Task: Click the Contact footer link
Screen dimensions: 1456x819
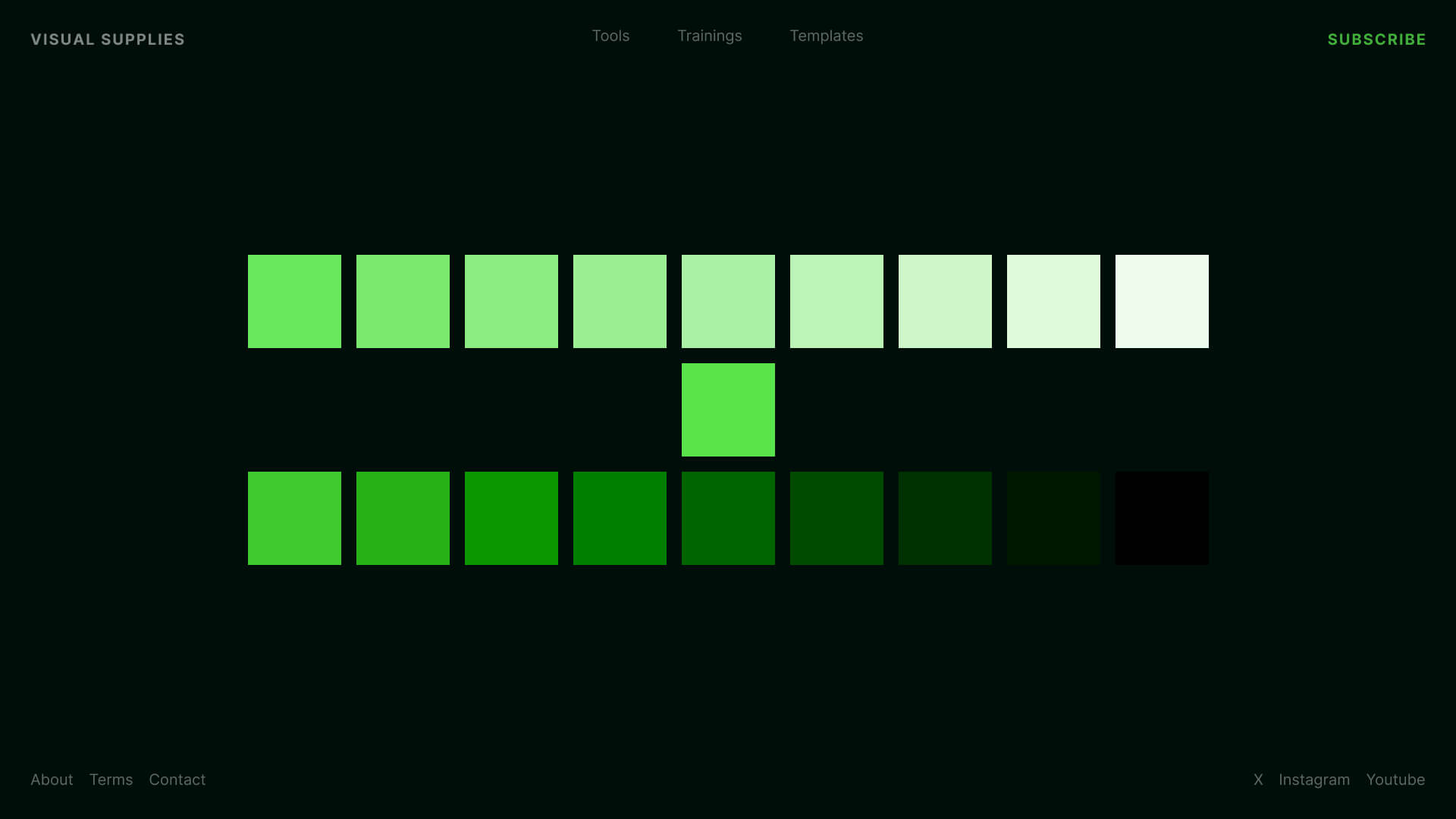Action: pos(177,780)
